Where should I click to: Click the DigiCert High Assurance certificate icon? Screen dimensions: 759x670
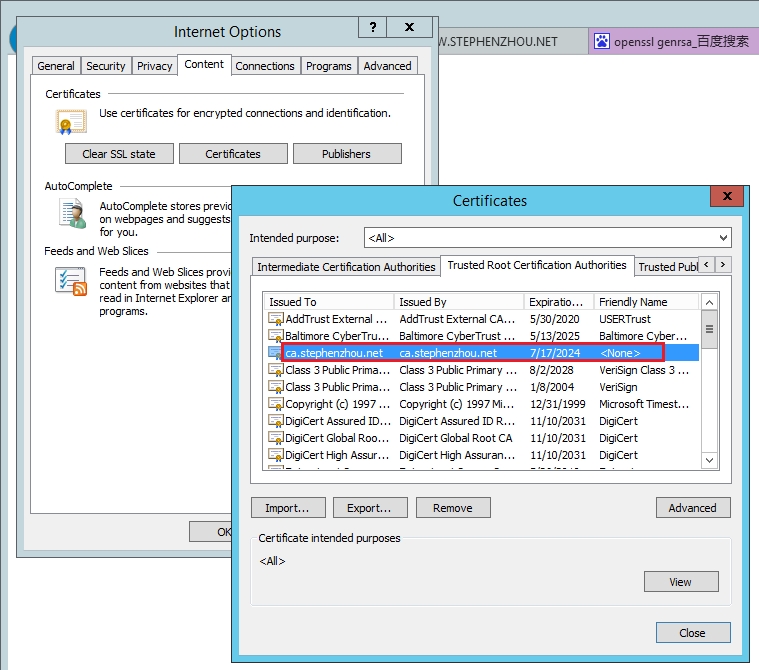(x=275, y=455)
